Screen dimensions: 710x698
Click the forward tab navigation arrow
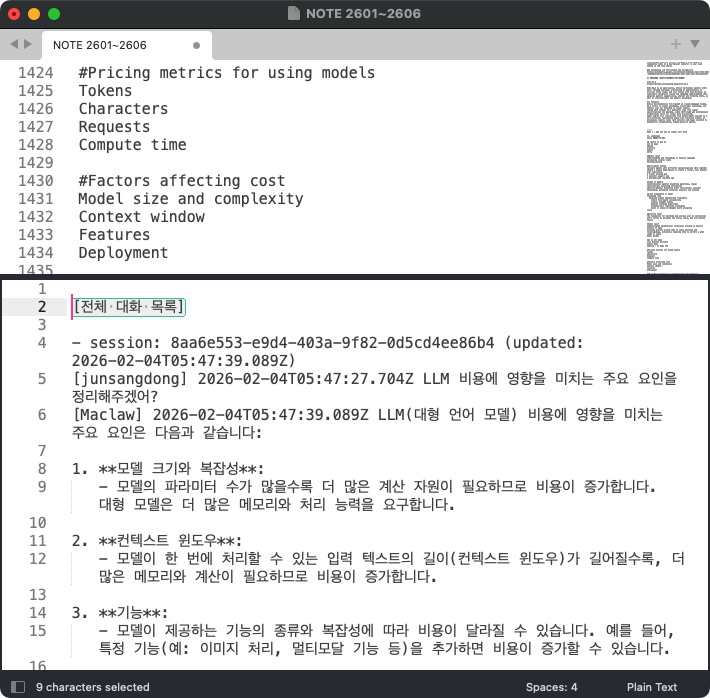(27, 44)
